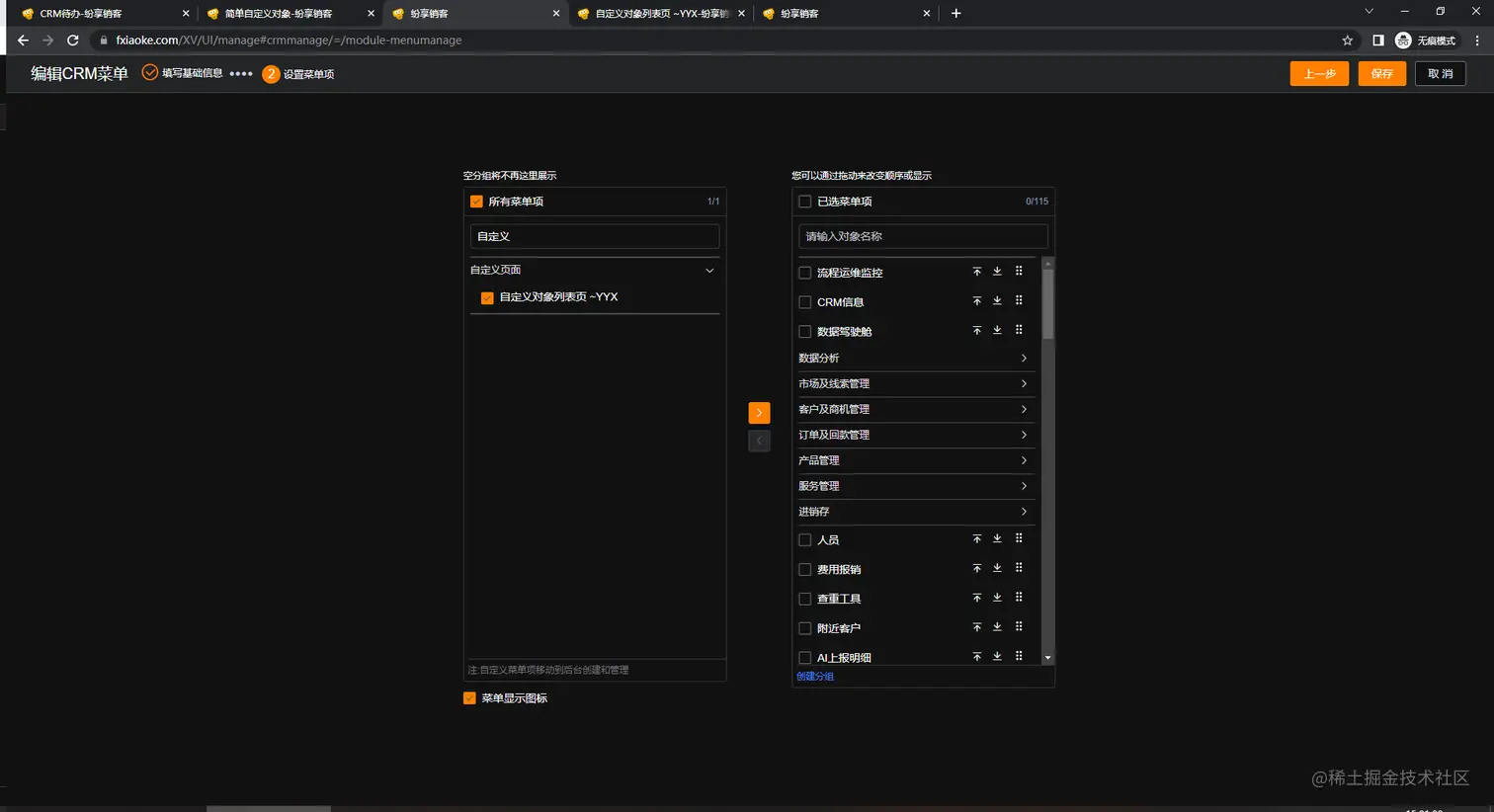Move 流程运维监控 to top
This screenshot has height=812, width=1494.
coord(976,272)
